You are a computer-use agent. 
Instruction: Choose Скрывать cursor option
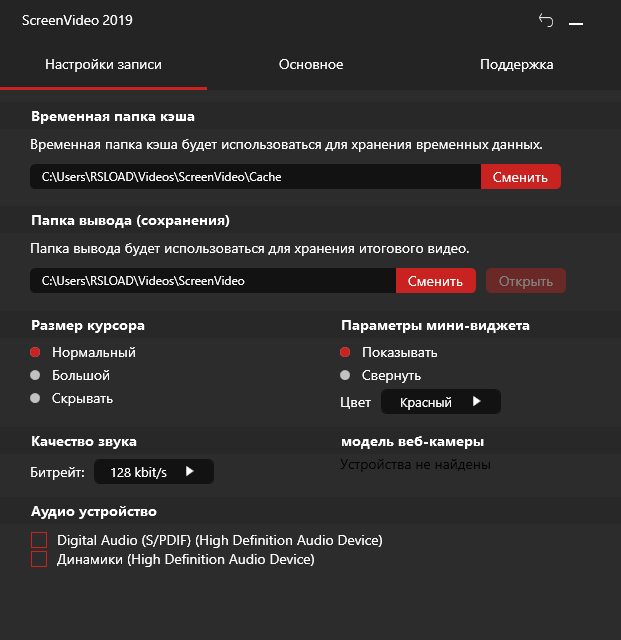click(x=35, y=398)
